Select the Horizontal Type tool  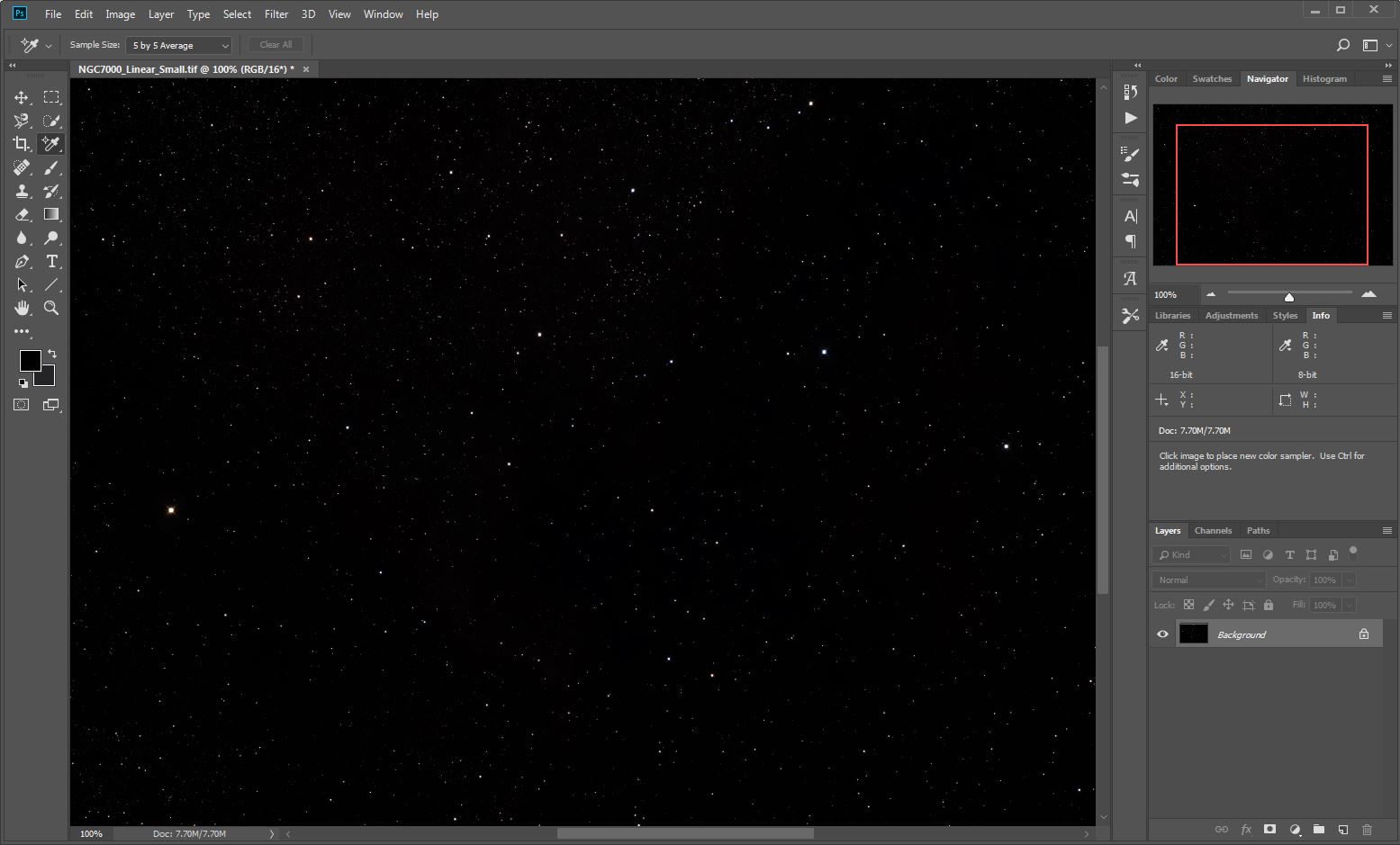[51, 262]
